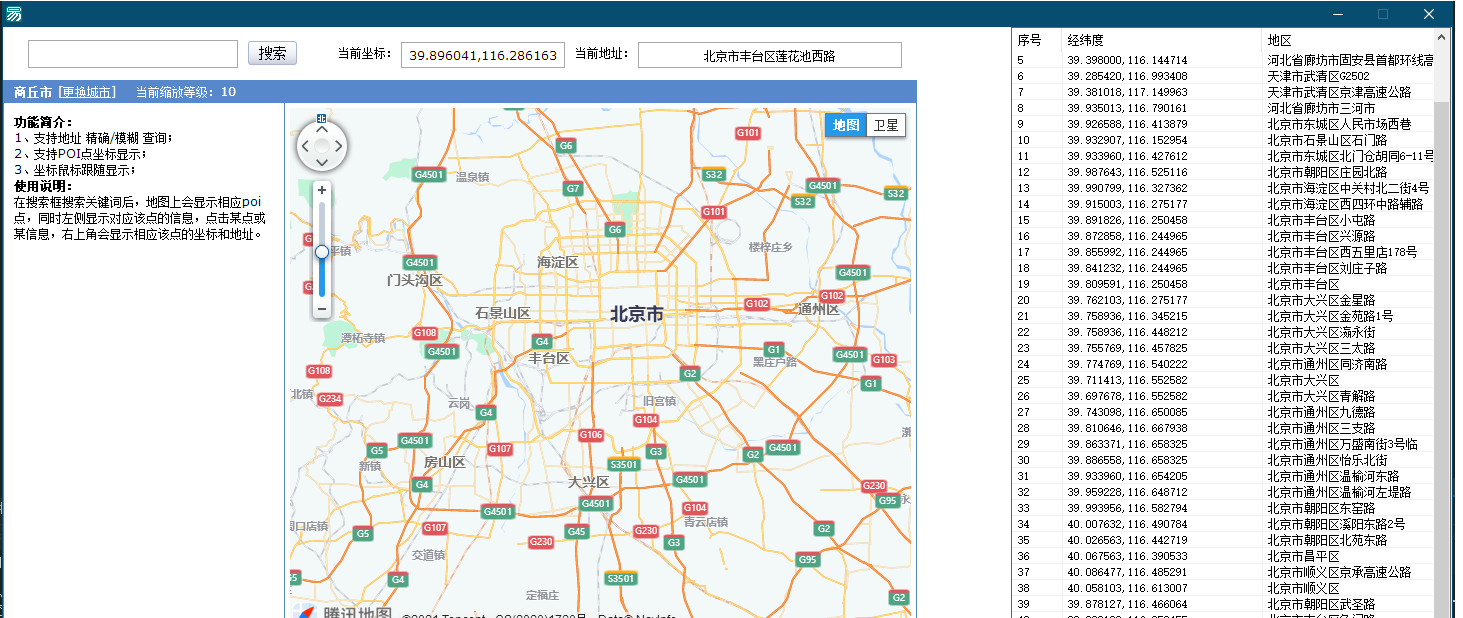Zoom in with the plus button
This screenshot has width=1463, height=618.
click(321, 190)
